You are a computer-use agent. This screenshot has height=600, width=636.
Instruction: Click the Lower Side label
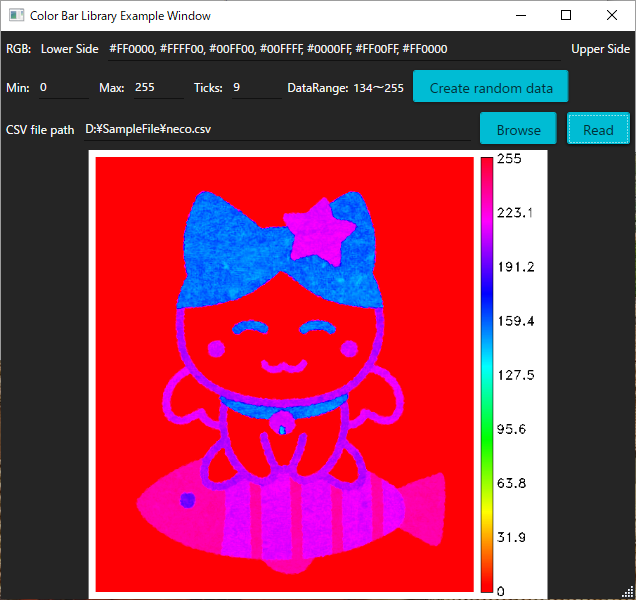pyautogui.click(x=69, y=49)
